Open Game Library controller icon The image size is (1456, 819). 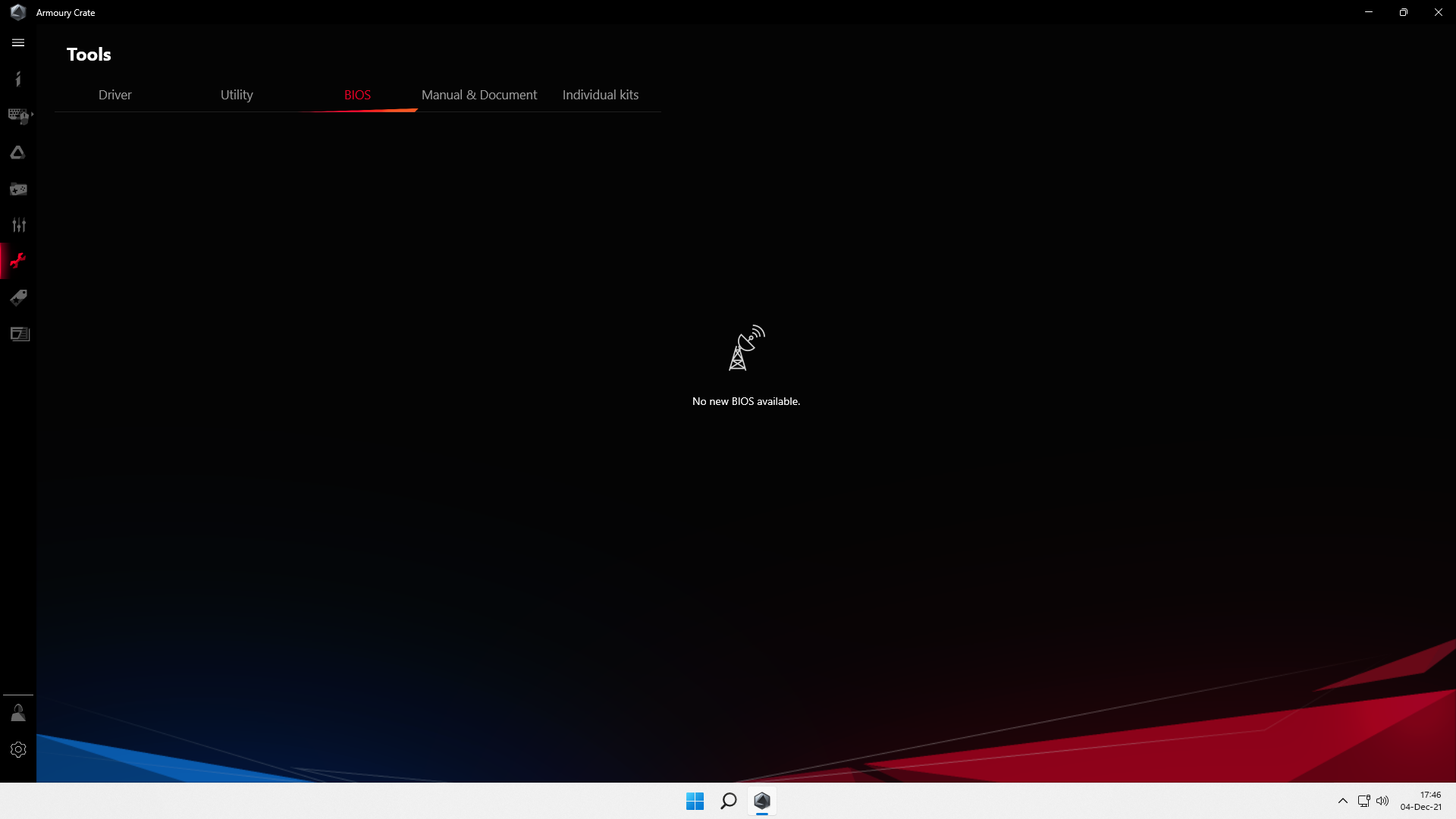coord(18,189)
